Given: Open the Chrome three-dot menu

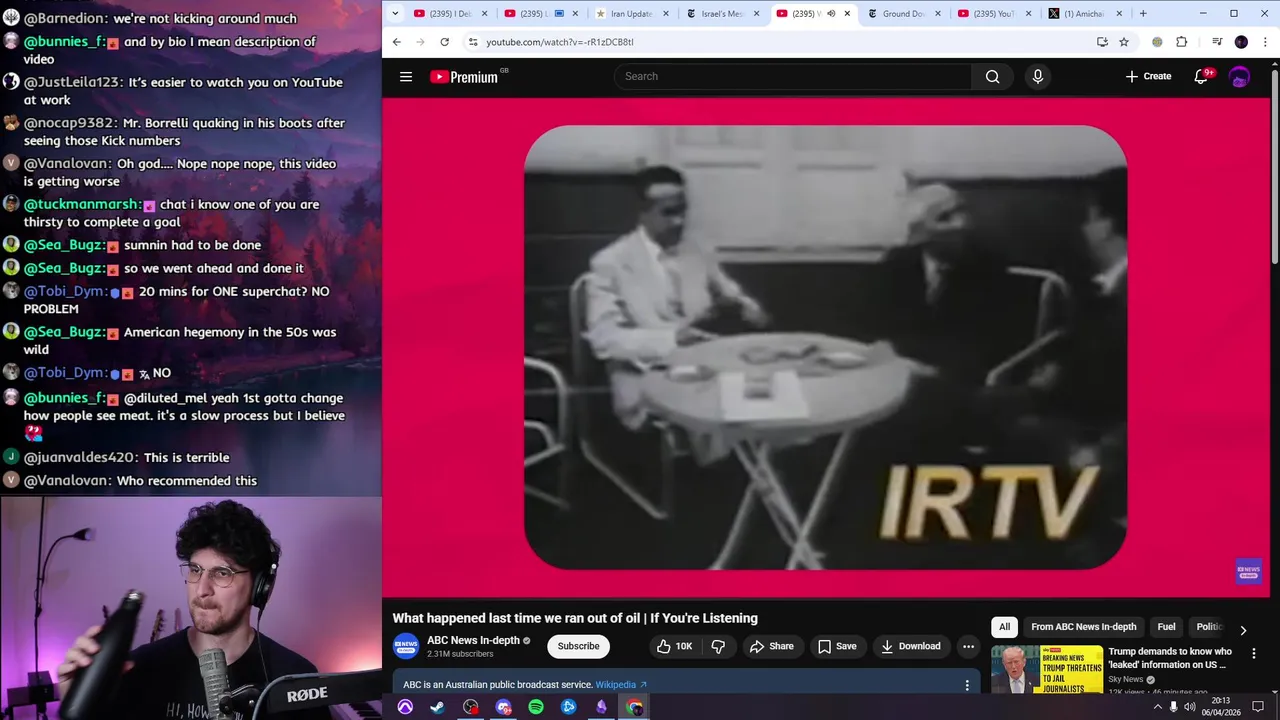Looking at the screenshot, I should pos(1266,42).
